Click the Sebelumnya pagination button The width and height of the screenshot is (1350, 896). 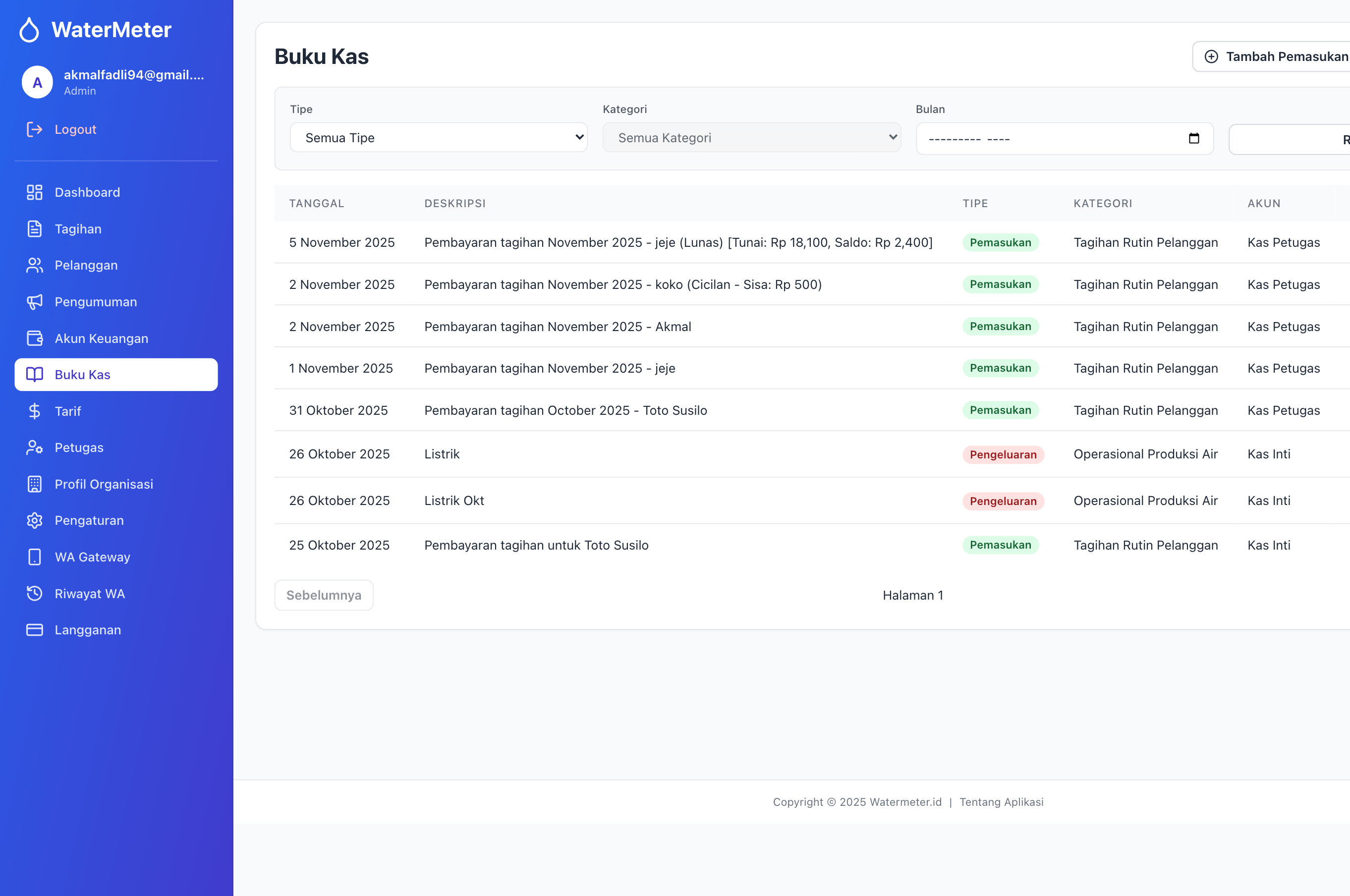(x=323, y=595)
